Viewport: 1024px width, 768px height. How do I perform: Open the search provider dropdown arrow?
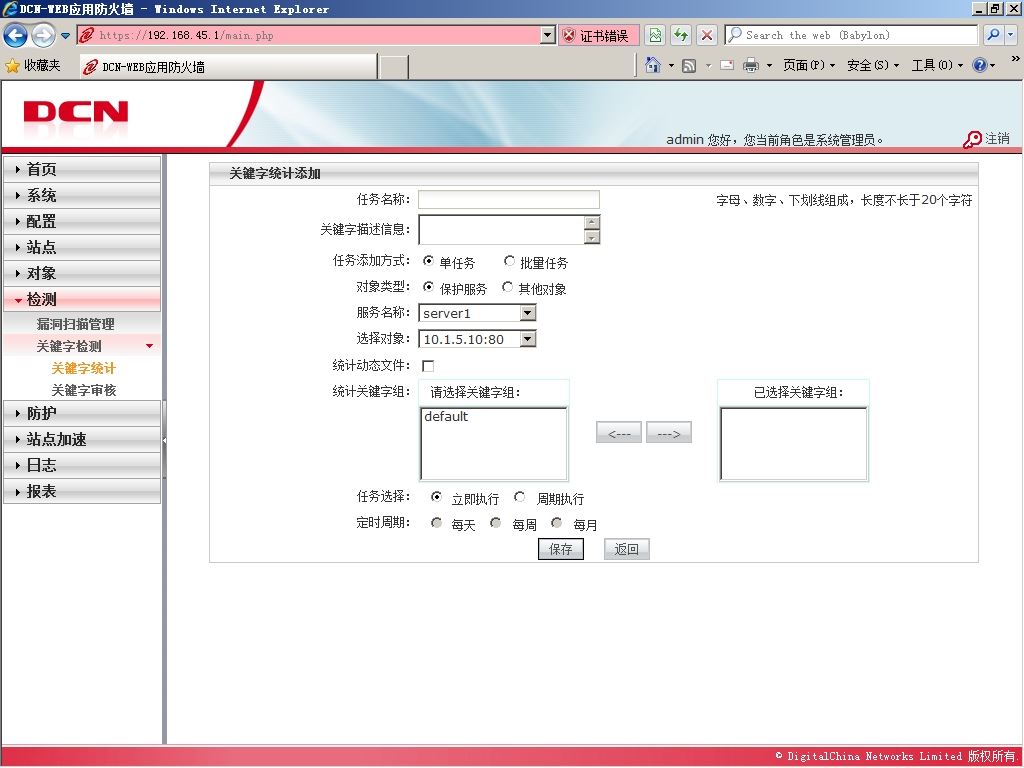tap(1011, 35)
